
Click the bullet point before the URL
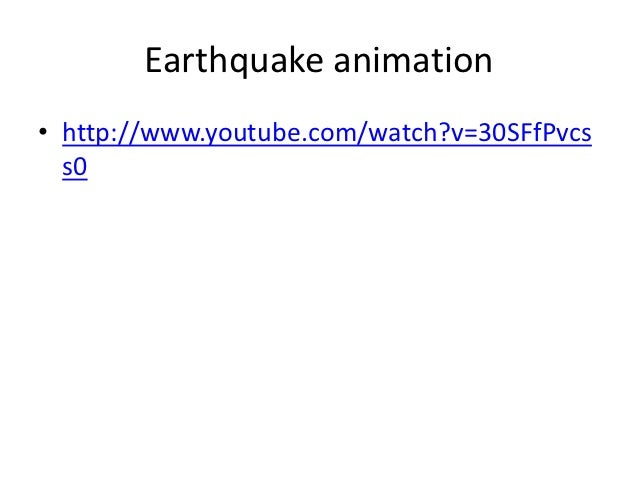point(43,131)
